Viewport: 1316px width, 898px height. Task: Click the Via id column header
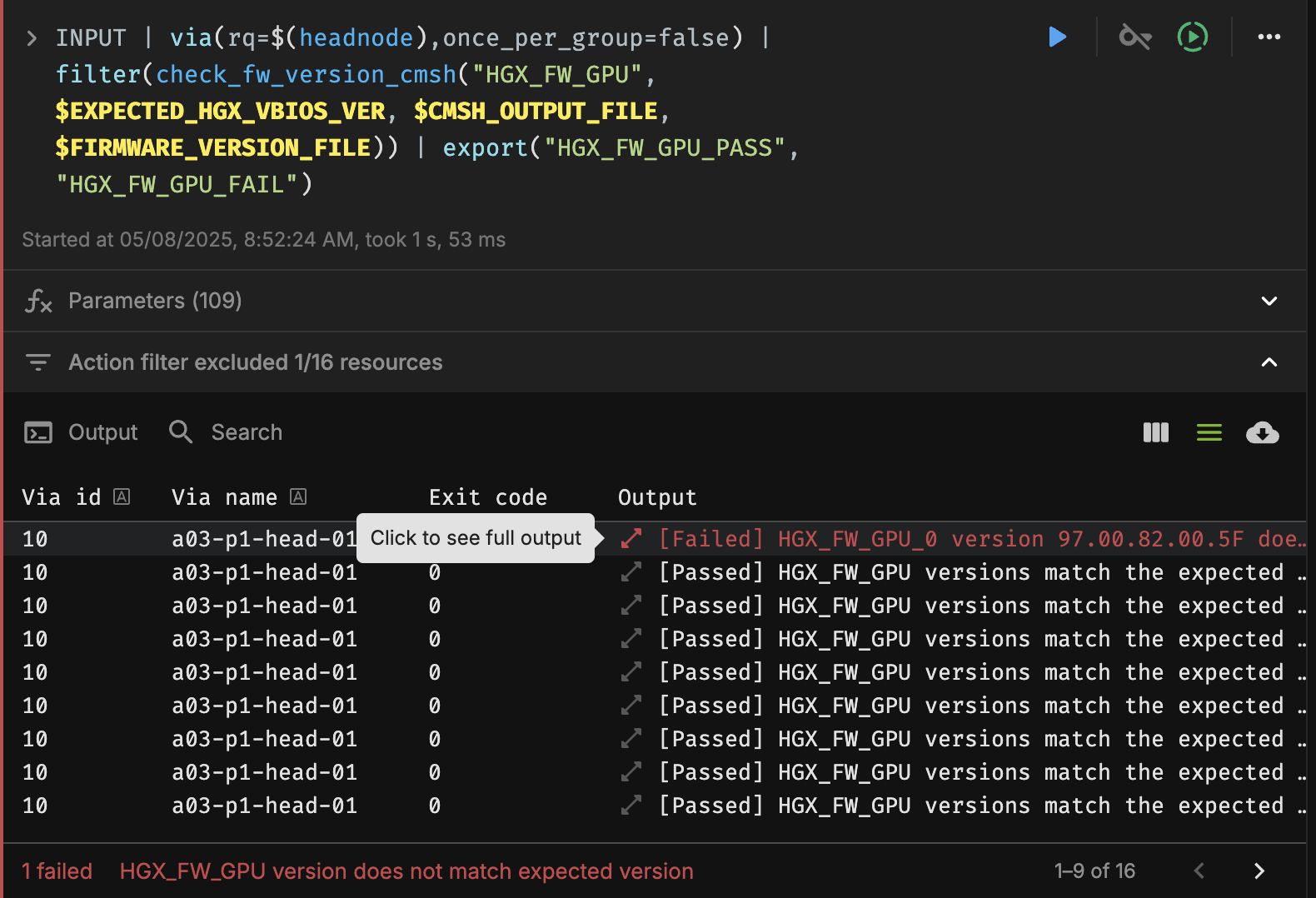point(62,497)
